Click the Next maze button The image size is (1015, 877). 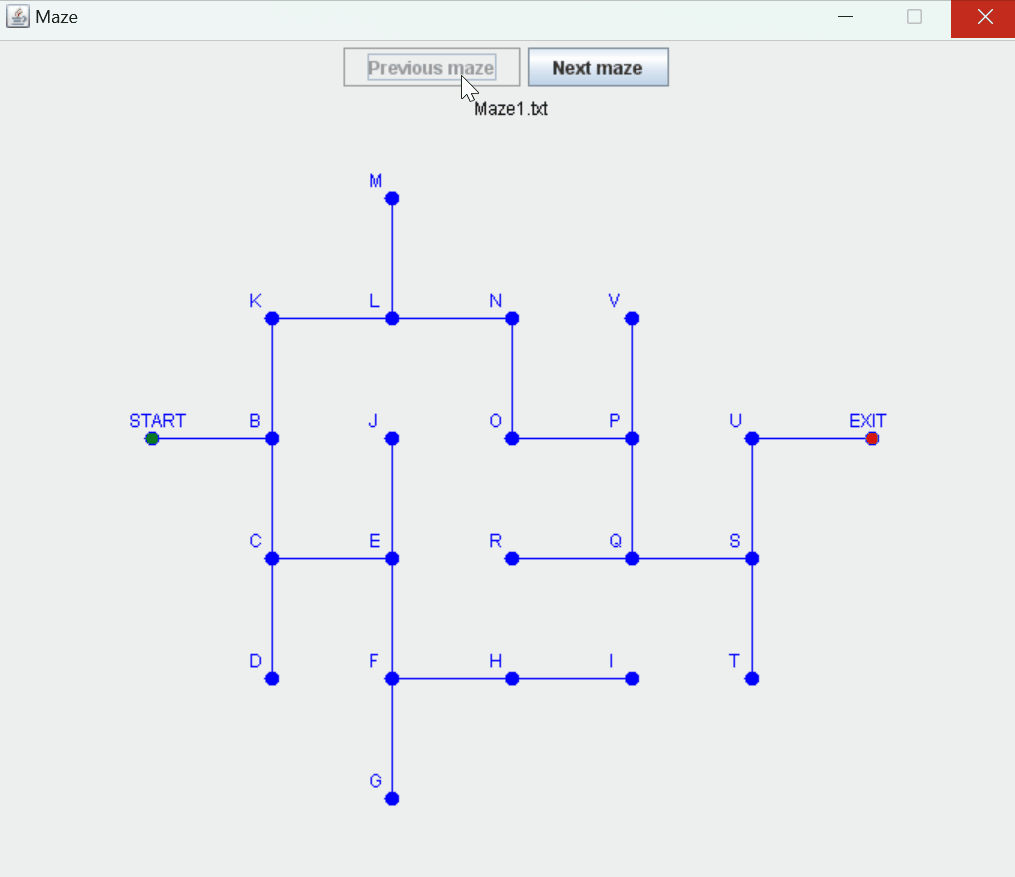tap(597, 68)
